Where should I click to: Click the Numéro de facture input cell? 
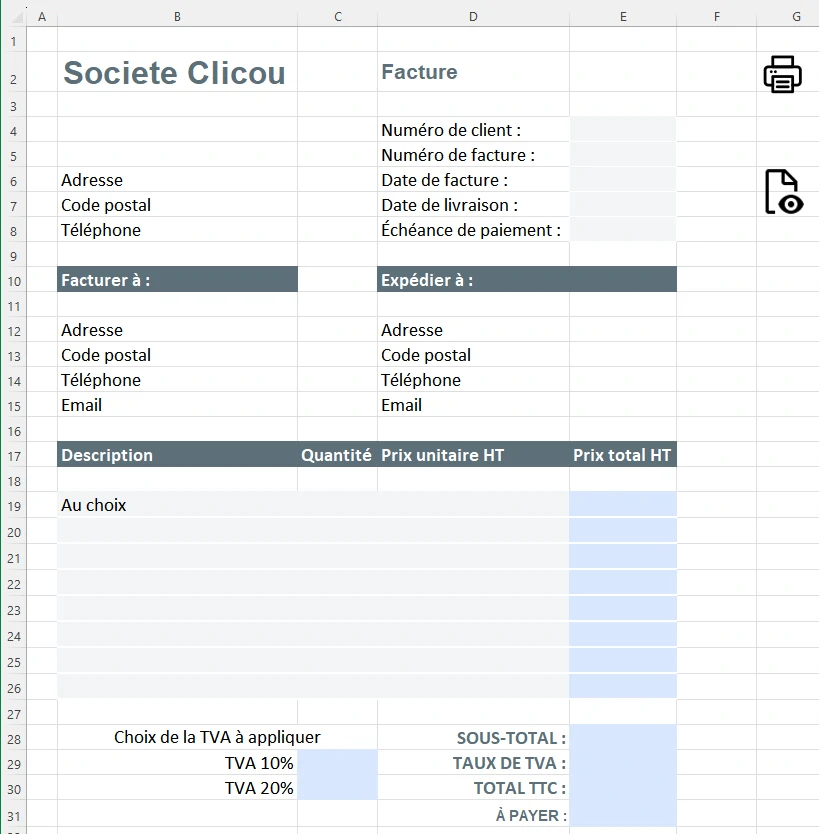coord(623,155)
